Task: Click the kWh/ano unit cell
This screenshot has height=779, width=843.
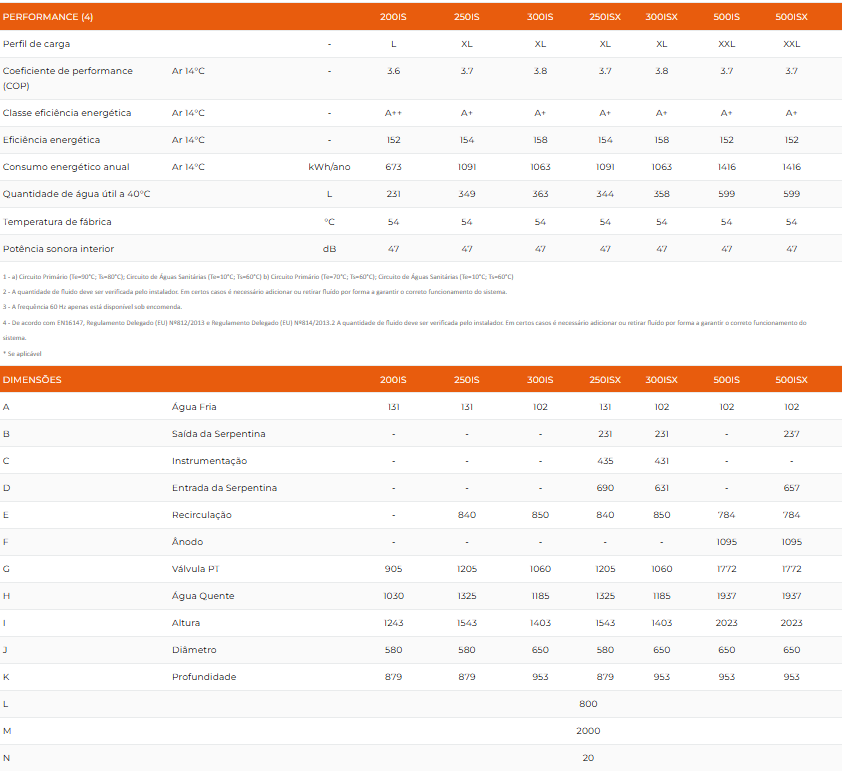Action: pos(329,167)
